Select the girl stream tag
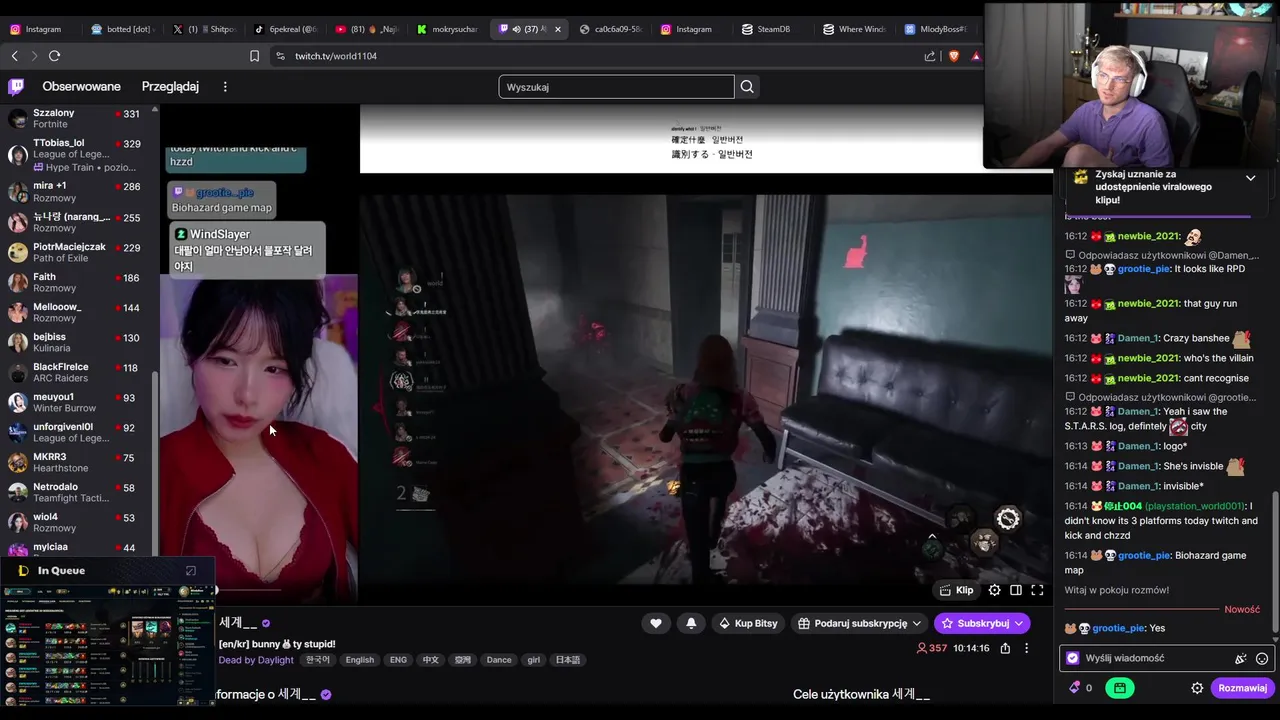The height and width of the screenshot is (720, 1280). click(x=533, y=660)
